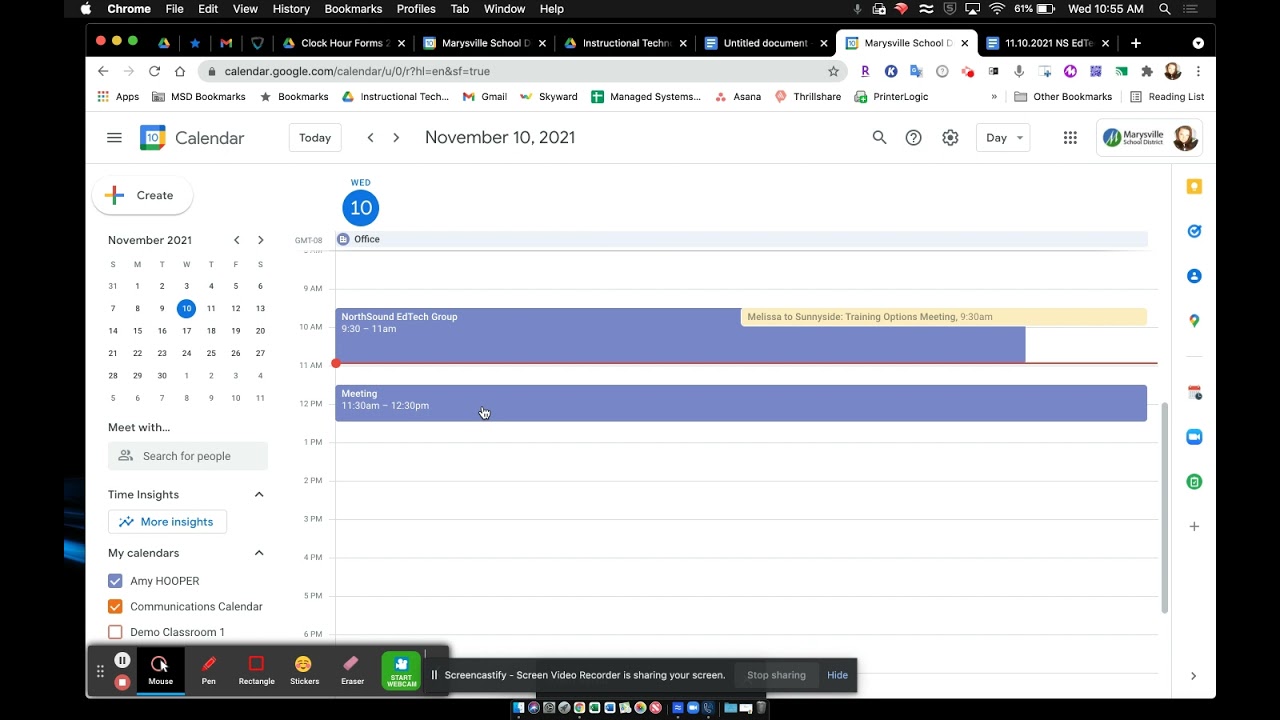Open Google Tasks in the side panel
This screenshot has height=720, width=1280.
1194,231
